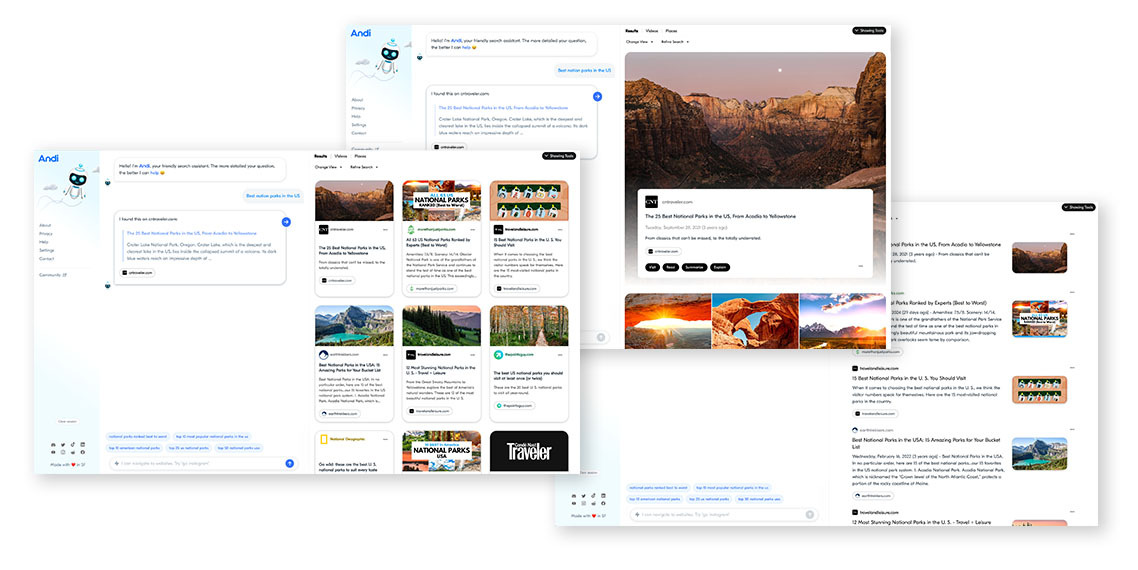Click the Read button on the feature card
This screenshot has height=570, width=1138.
point(671,267)
